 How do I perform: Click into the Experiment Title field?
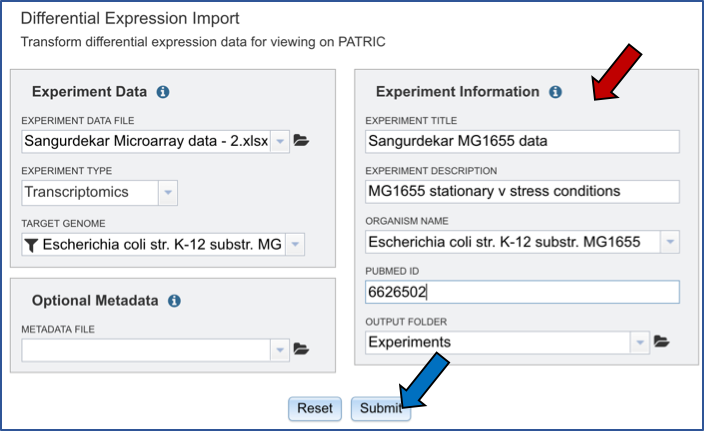(521, 141)
